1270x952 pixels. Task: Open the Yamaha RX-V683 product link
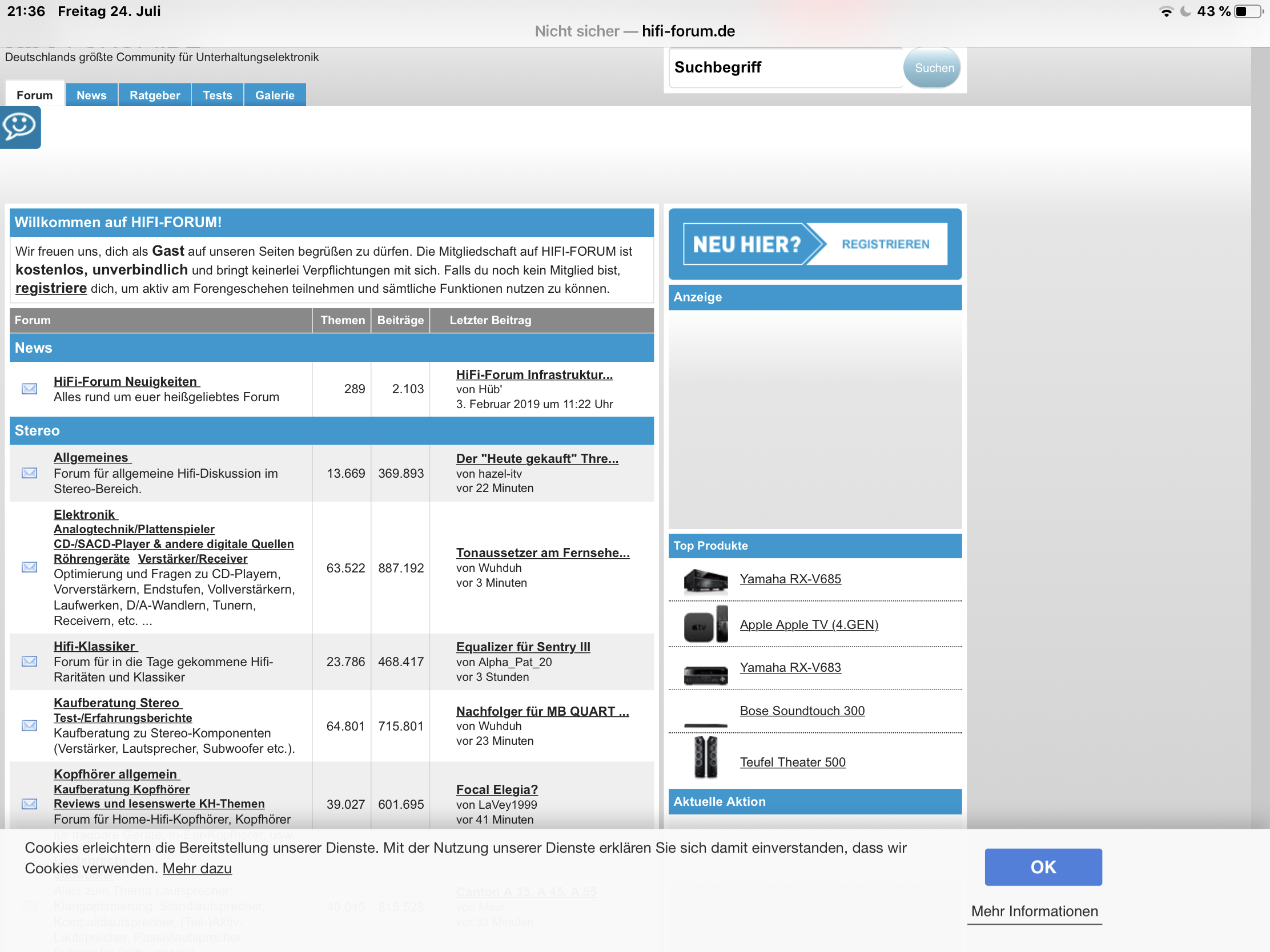pos(790,667)
